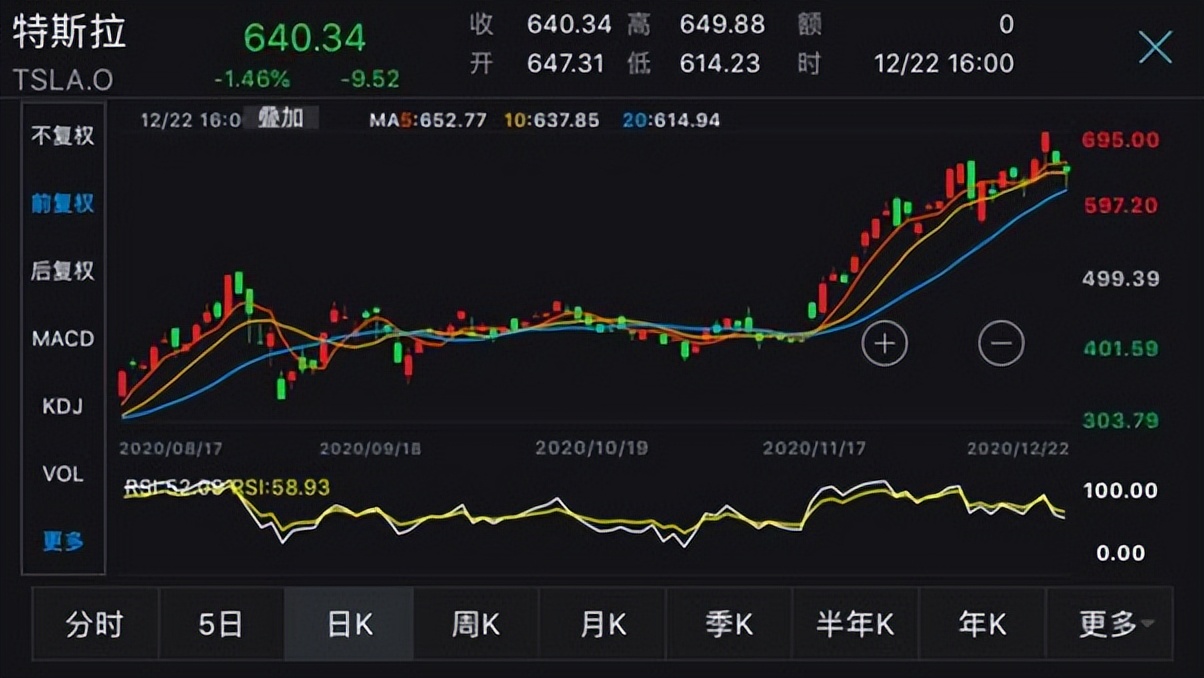Switch to 分时 tab
The height and width of the screenshot is (678, 1204).
95,625
